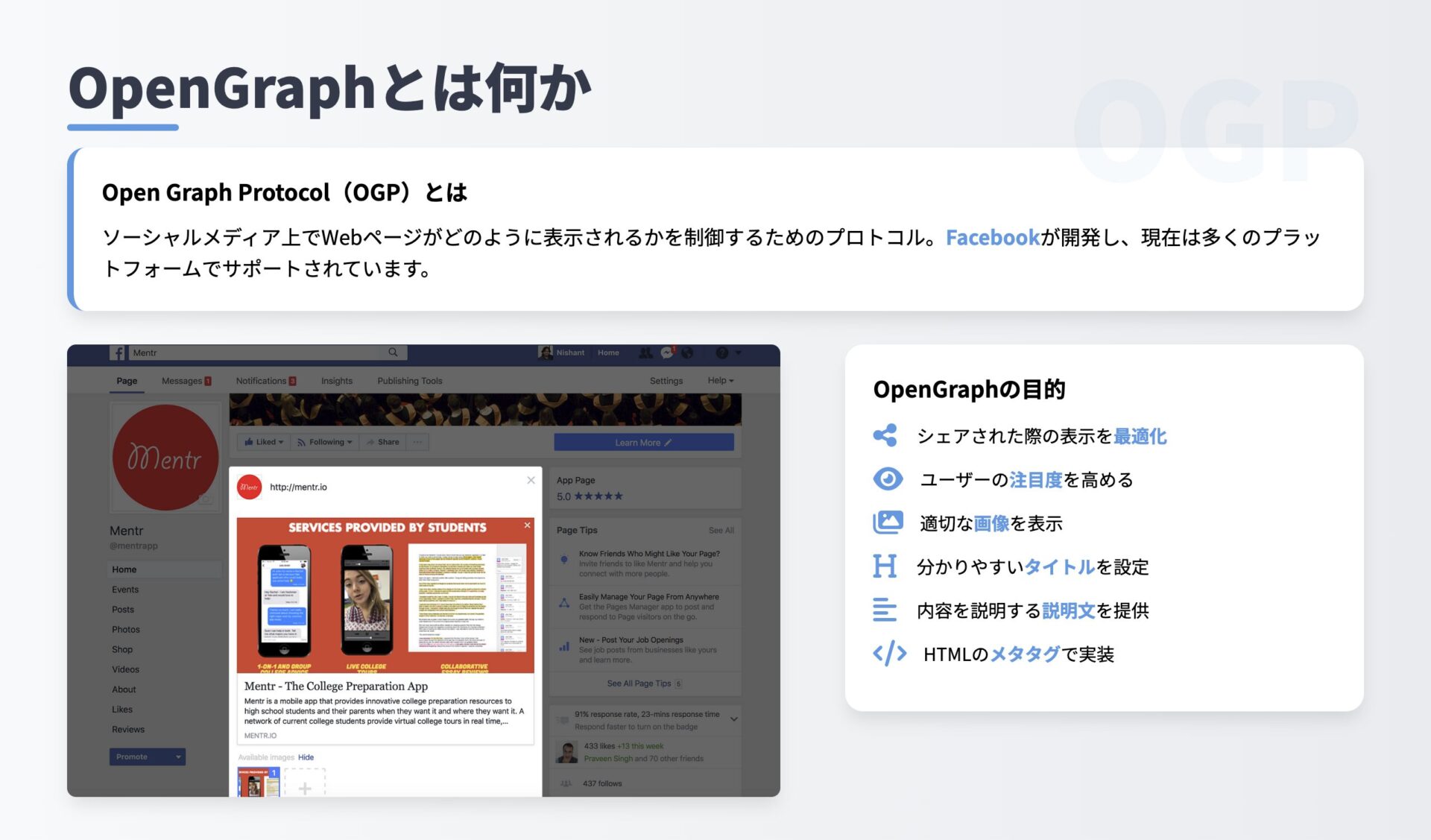This screenshot has width=1431, height=840.
Task: Open the Messenger icon in the top bar
Action: click(666, 353)
